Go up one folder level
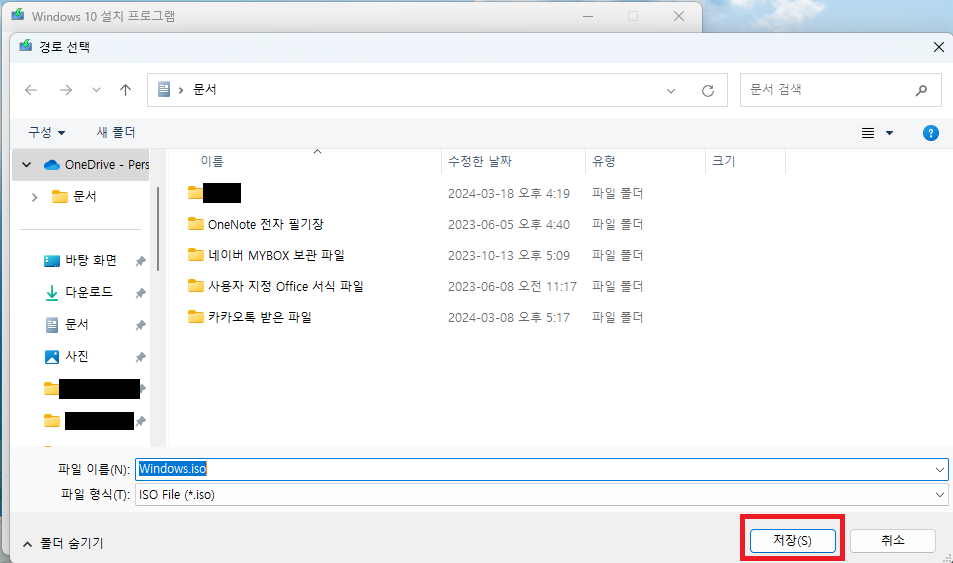The image size is (953, 563). tap(125, 91)
